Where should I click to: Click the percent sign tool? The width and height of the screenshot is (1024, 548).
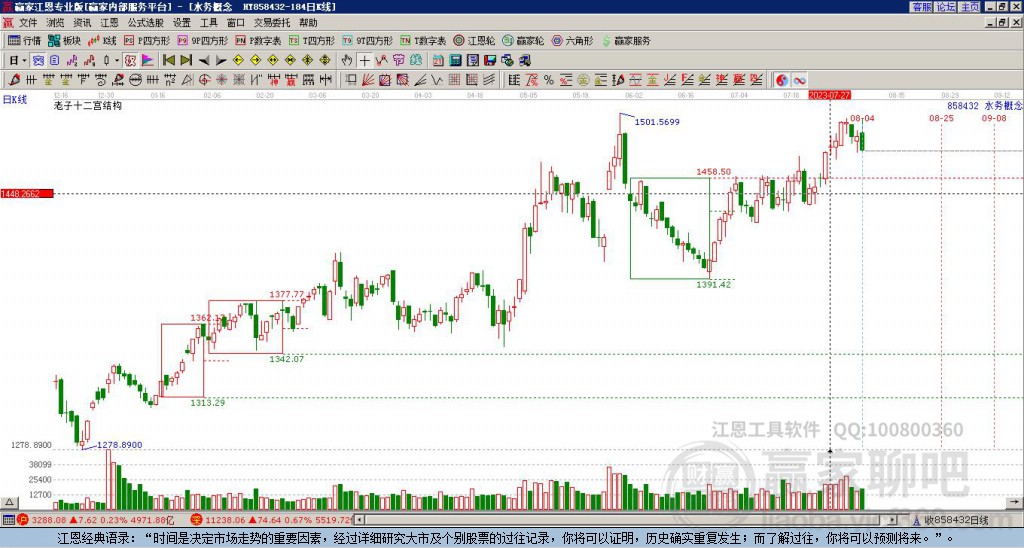pos(549,80)
